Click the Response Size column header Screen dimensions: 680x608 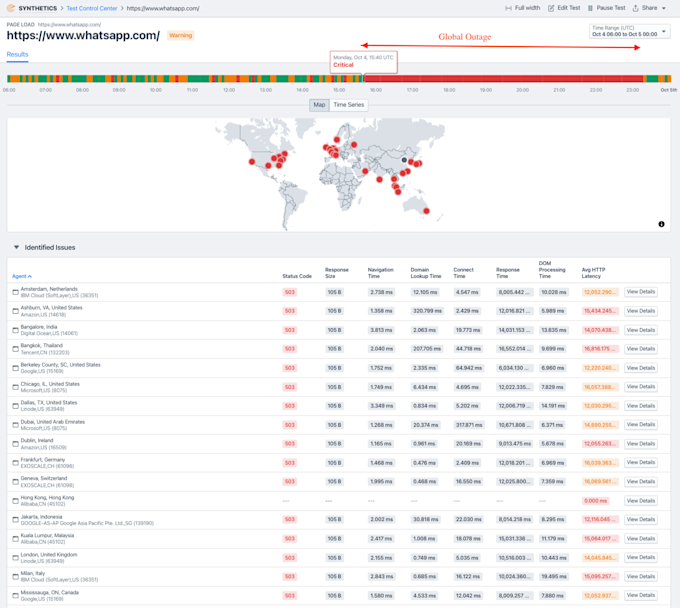click(x=337, y=273)
